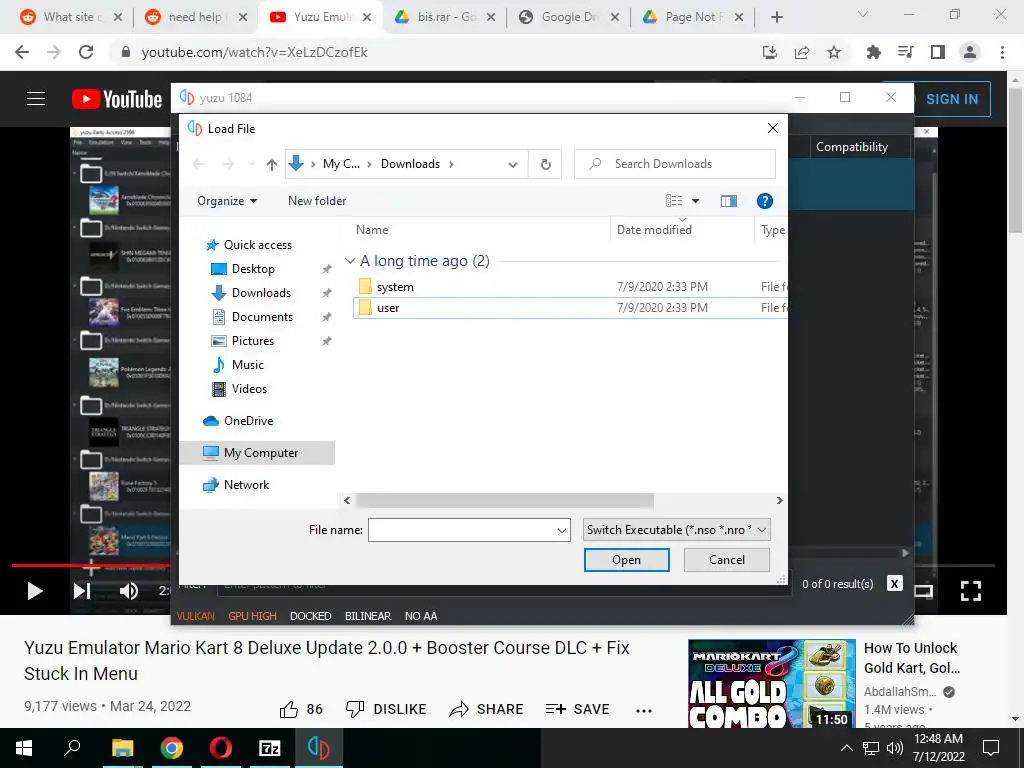The image size is (1024, 768).
Task: Collapse the 'A long time ago' group
Action: pos(350,261)
